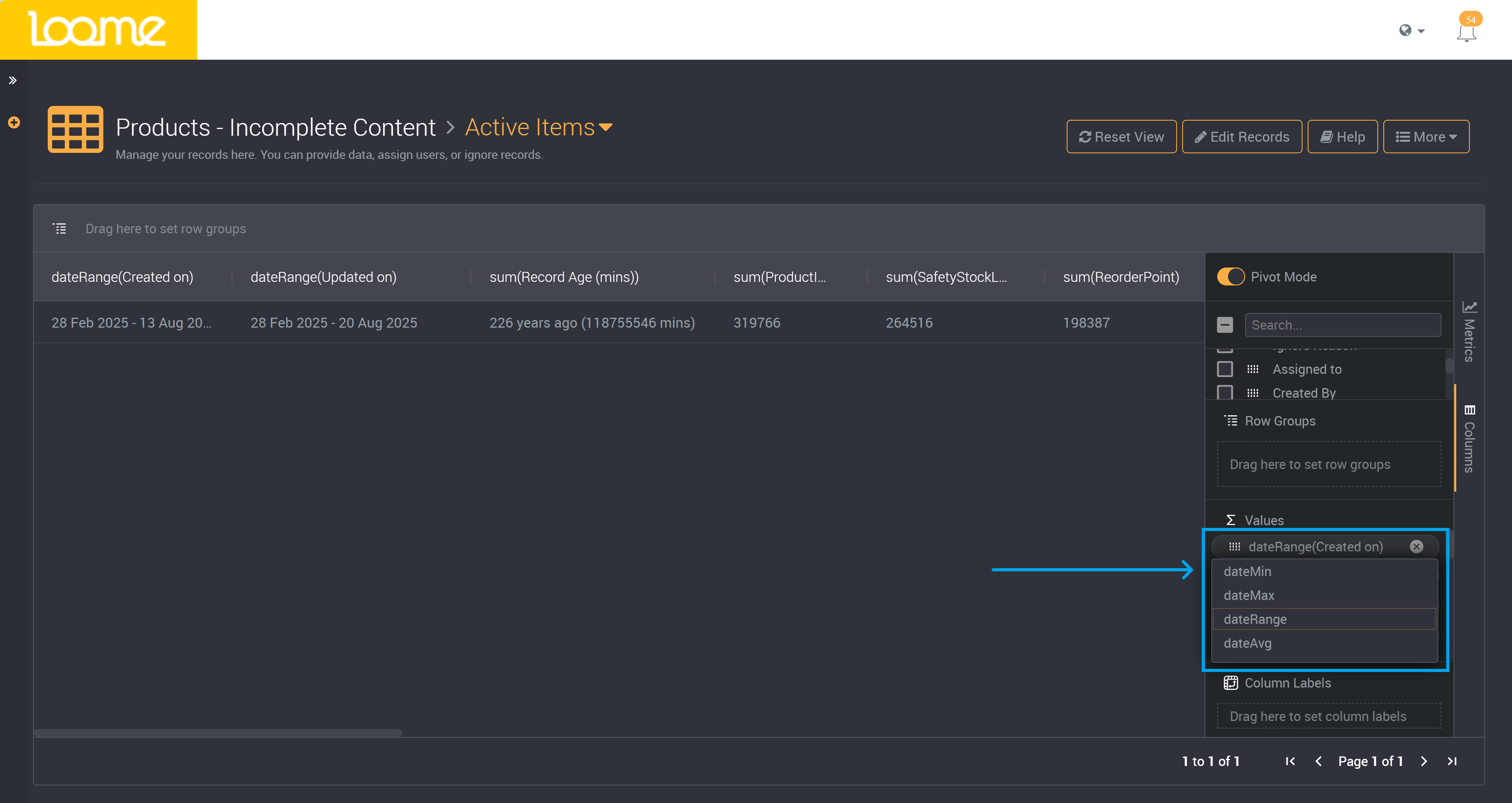Click the 226 years ago record age cell

591,322
